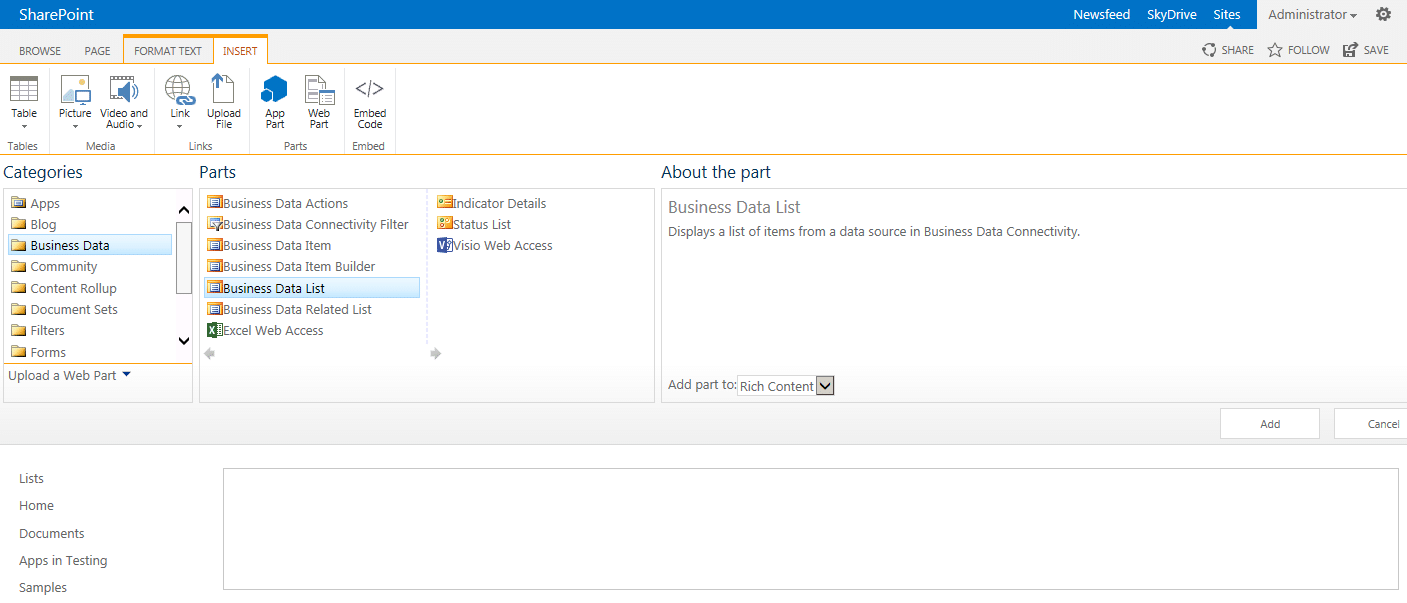Open Newsfeed in top bar

pyautogui.click(x=1101, y=14)
